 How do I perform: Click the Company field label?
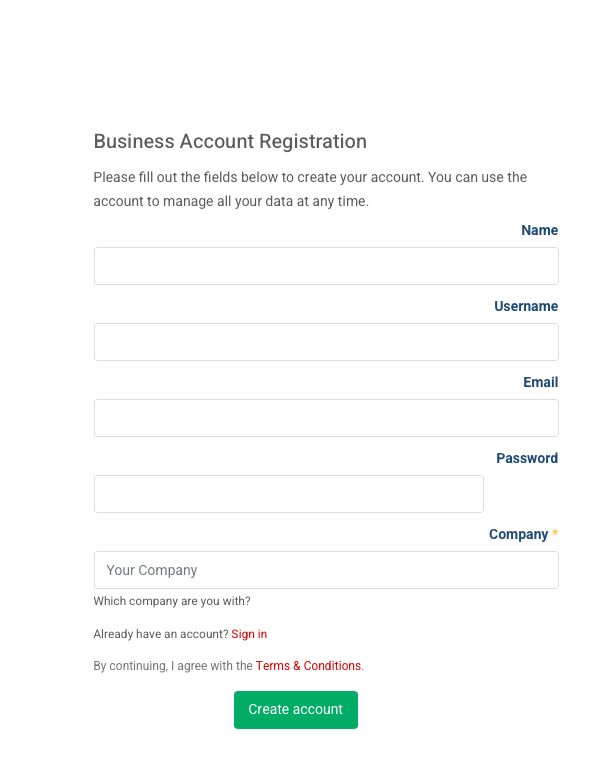click(518, 534)
